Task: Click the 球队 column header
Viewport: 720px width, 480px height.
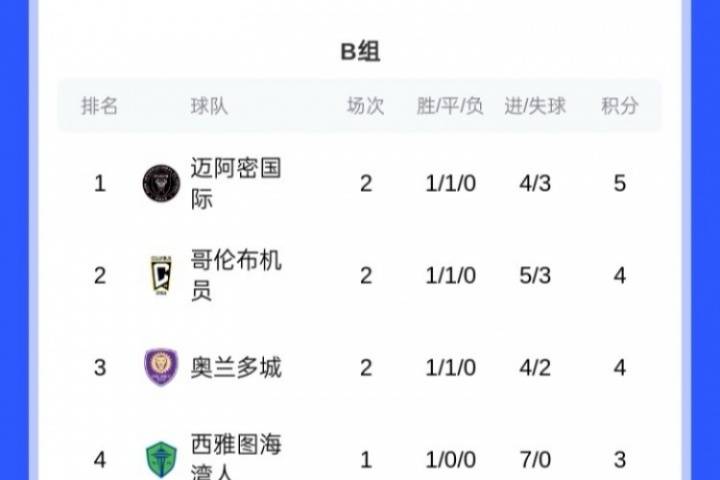Action: (x=209, y=106)
